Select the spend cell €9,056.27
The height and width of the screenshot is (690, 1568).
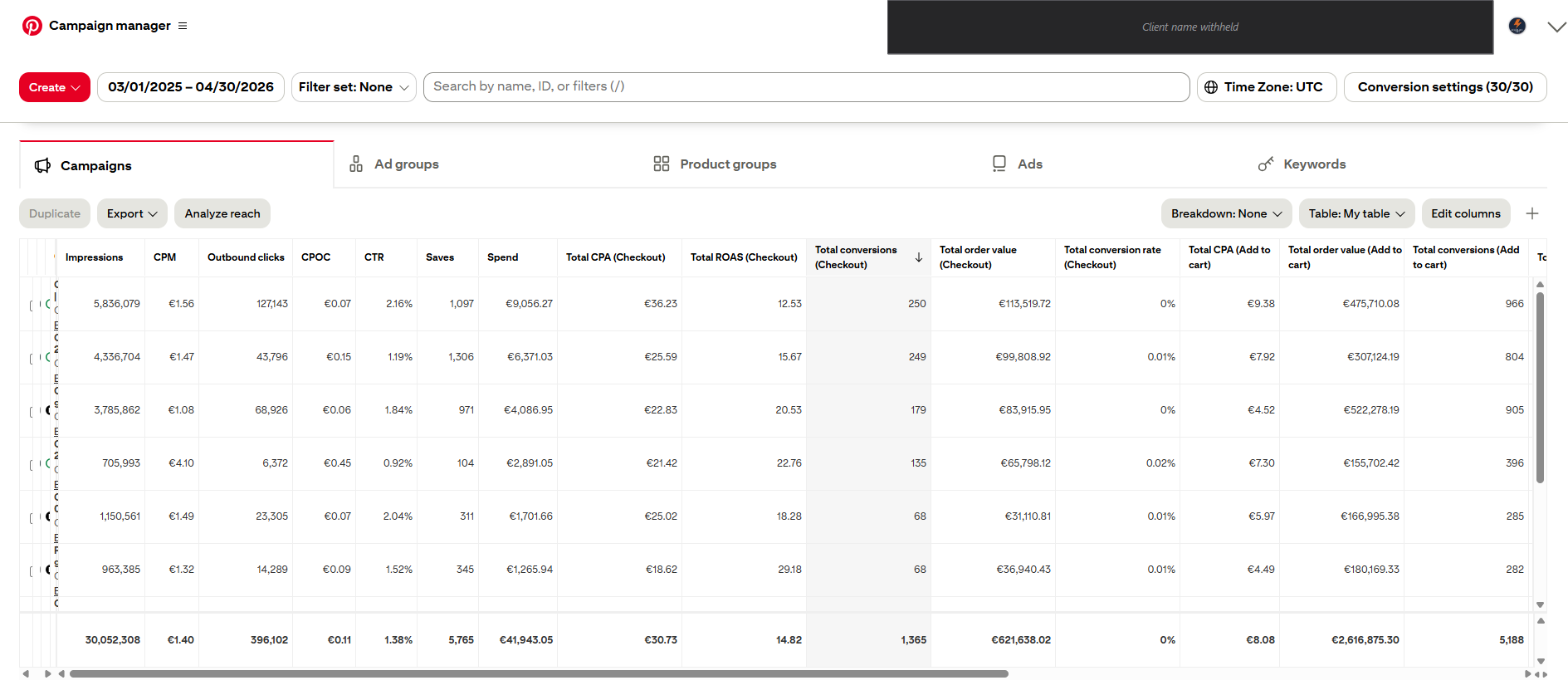(529, 304)
